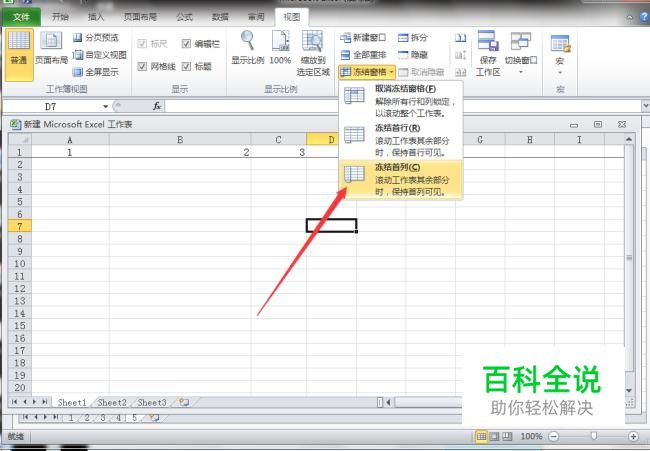Expand the Name Box dropdown arrow
This screenshot has height=451, width=650.
[x=105, y=107]
